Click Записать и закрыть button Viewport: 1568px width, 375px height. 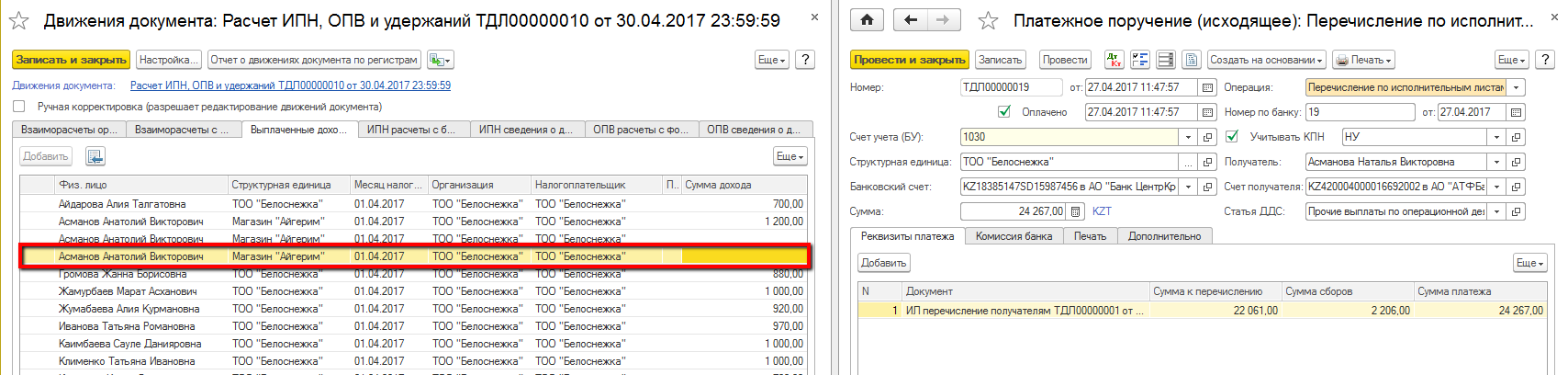71,60
